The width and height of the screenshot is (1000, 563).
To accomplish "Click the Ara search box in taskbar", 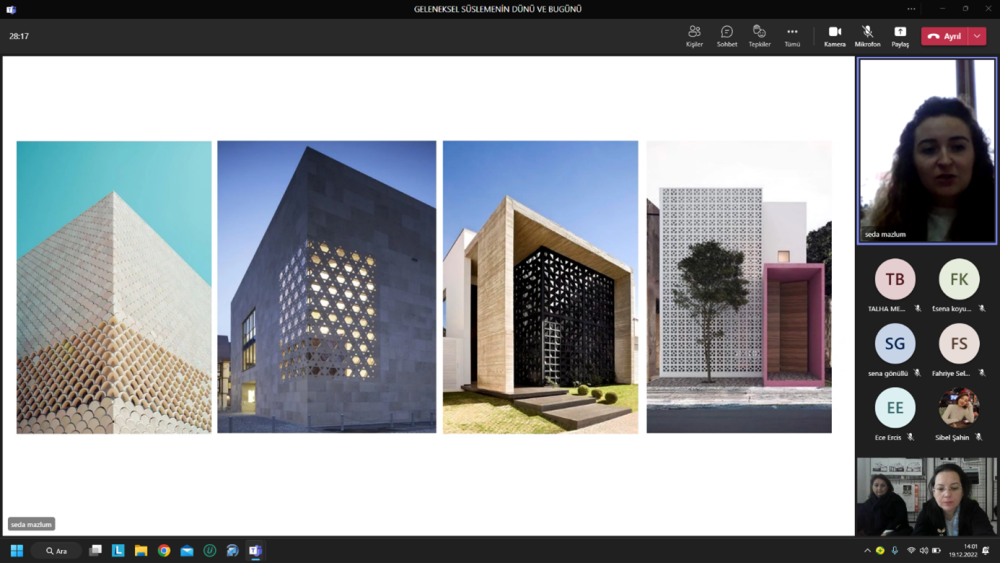I will pyautogui.click(x=57, y=551).
